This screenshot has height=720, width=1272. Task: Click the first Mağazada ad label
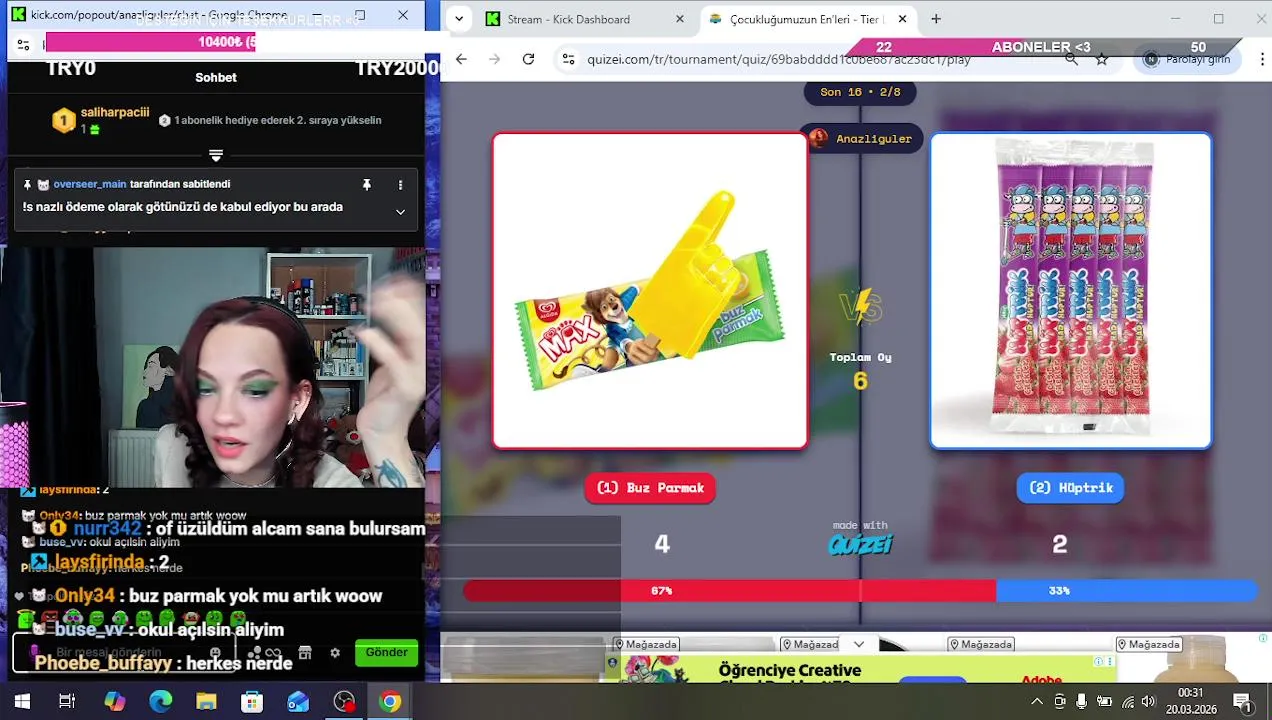click(646, 644)
